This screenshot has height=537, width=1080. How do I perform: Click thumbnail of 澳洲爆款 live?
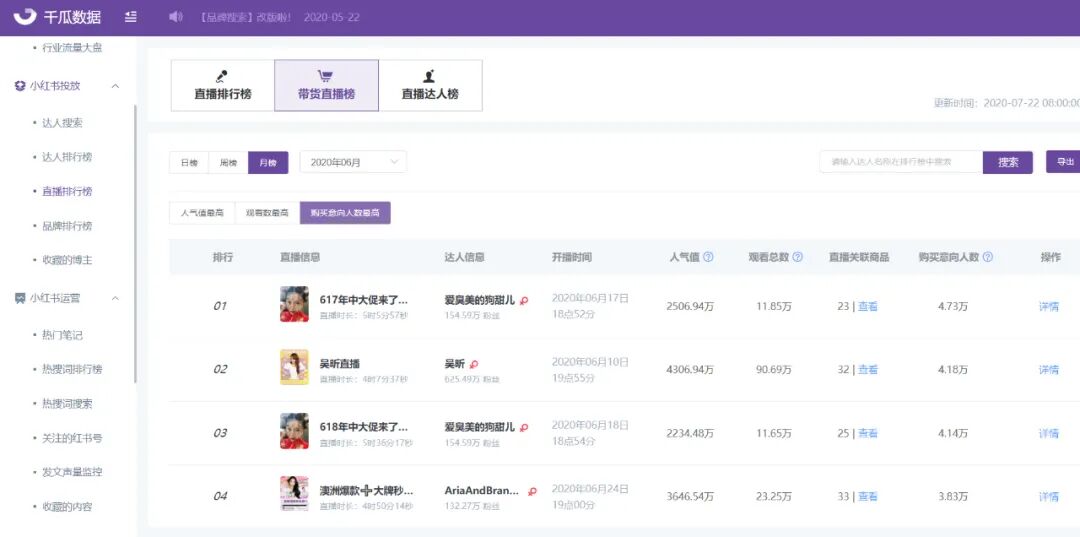[x=294, y=494]
